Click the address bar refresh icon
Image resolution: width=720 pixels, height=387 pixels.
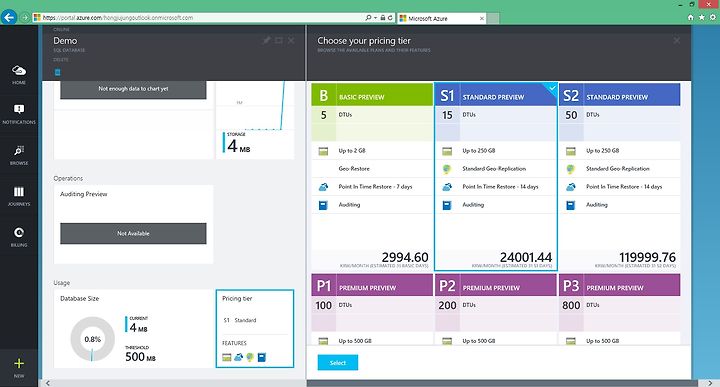(390, 17)
